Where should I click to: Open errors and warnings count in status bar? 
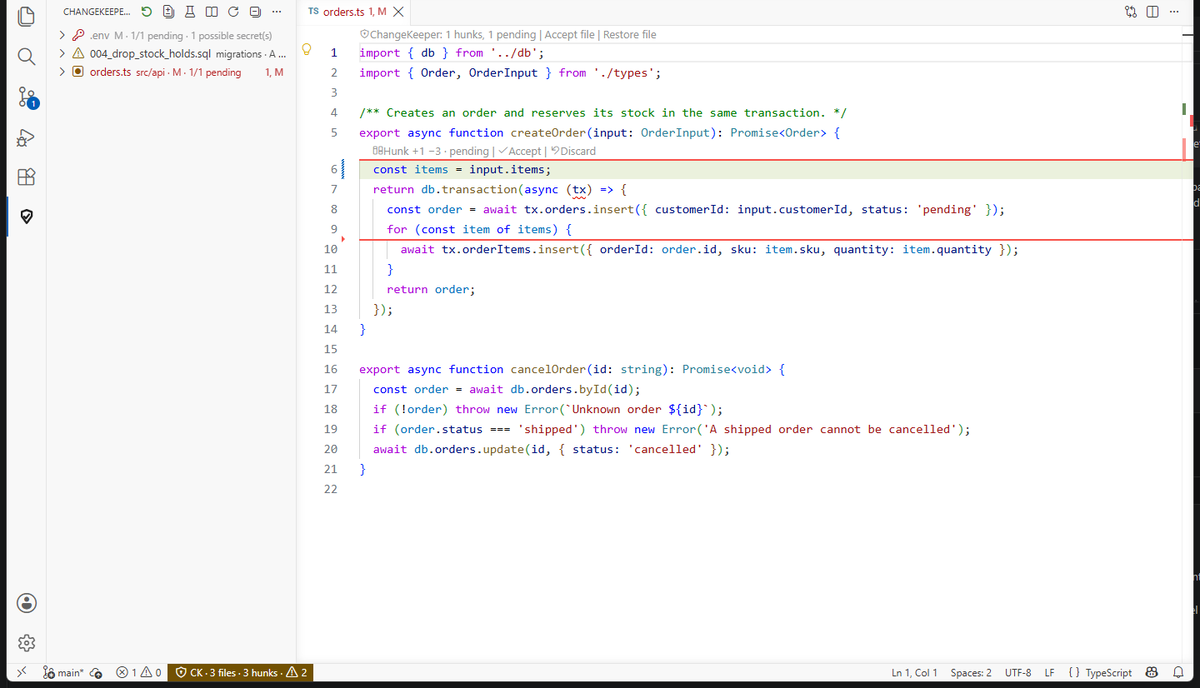tap(138, 673)
